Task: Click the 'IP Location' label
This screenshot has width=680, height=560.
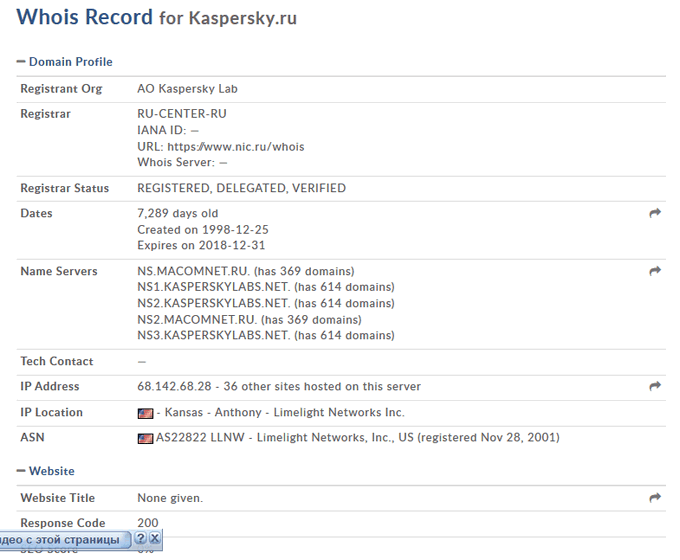Action: (52, 412)
